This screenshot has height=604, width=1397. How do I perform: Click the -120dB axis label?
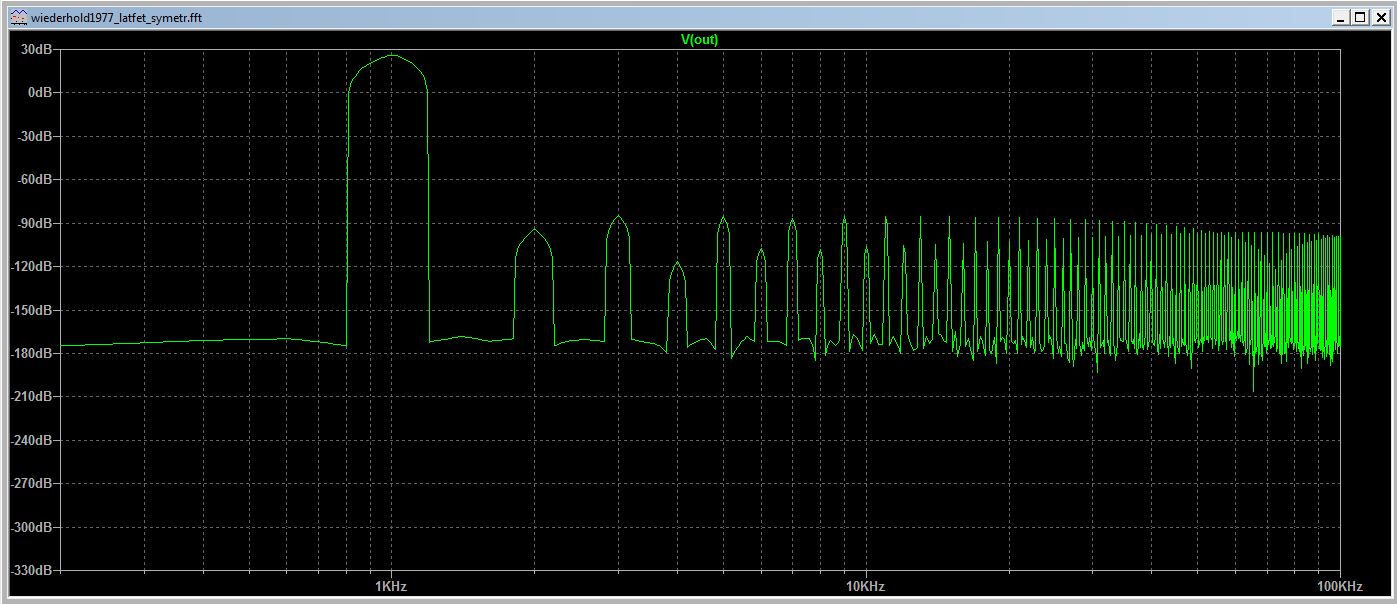(31, 266)
